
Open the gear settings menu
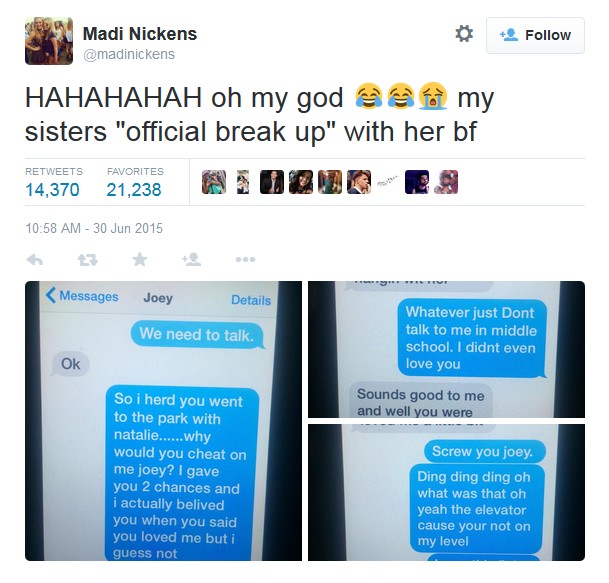pos(464,34)
